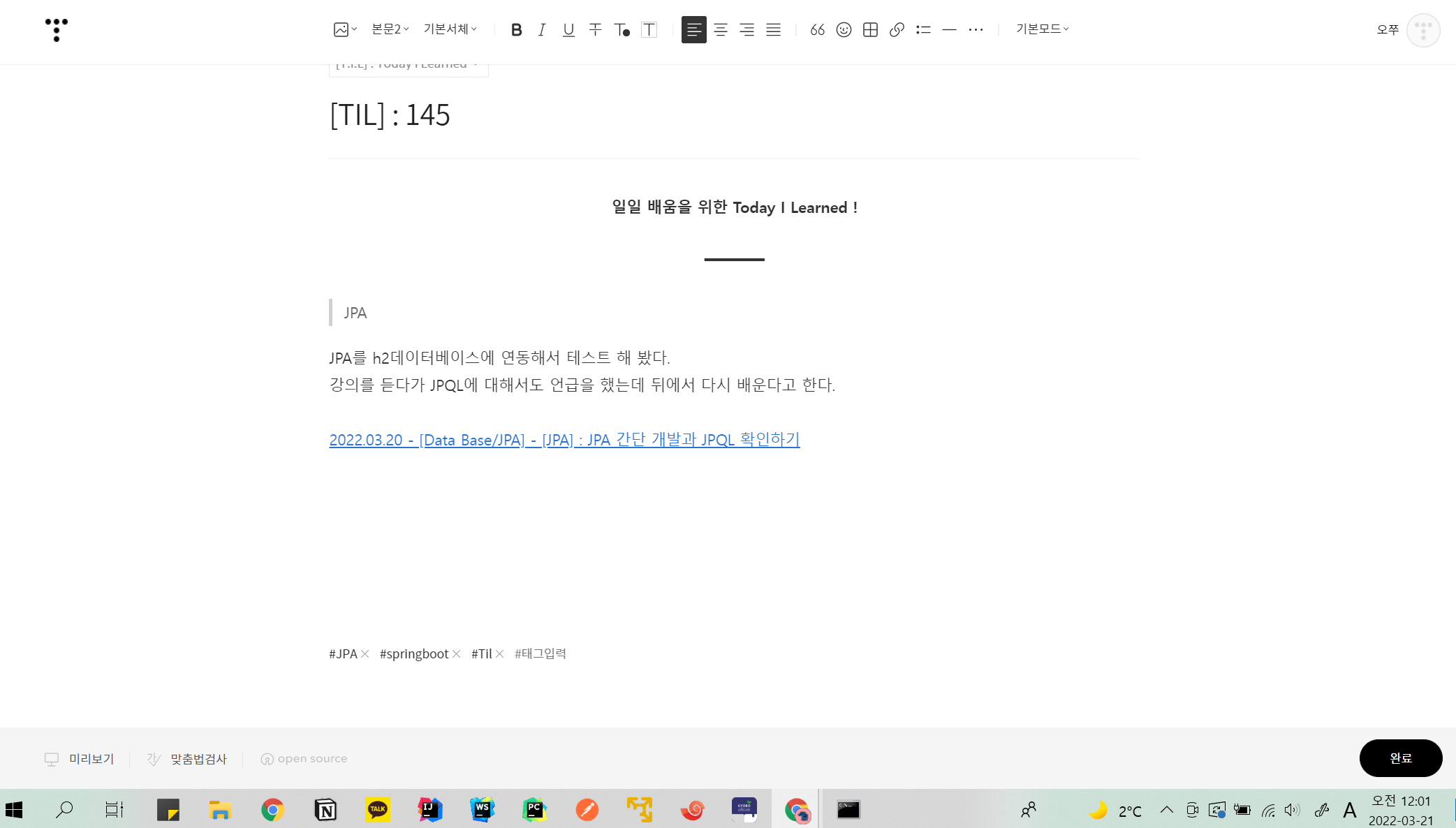This screenshot has height=828, width=1456.
Task: Insert a blockquote
Action: [x=817, y=29]
